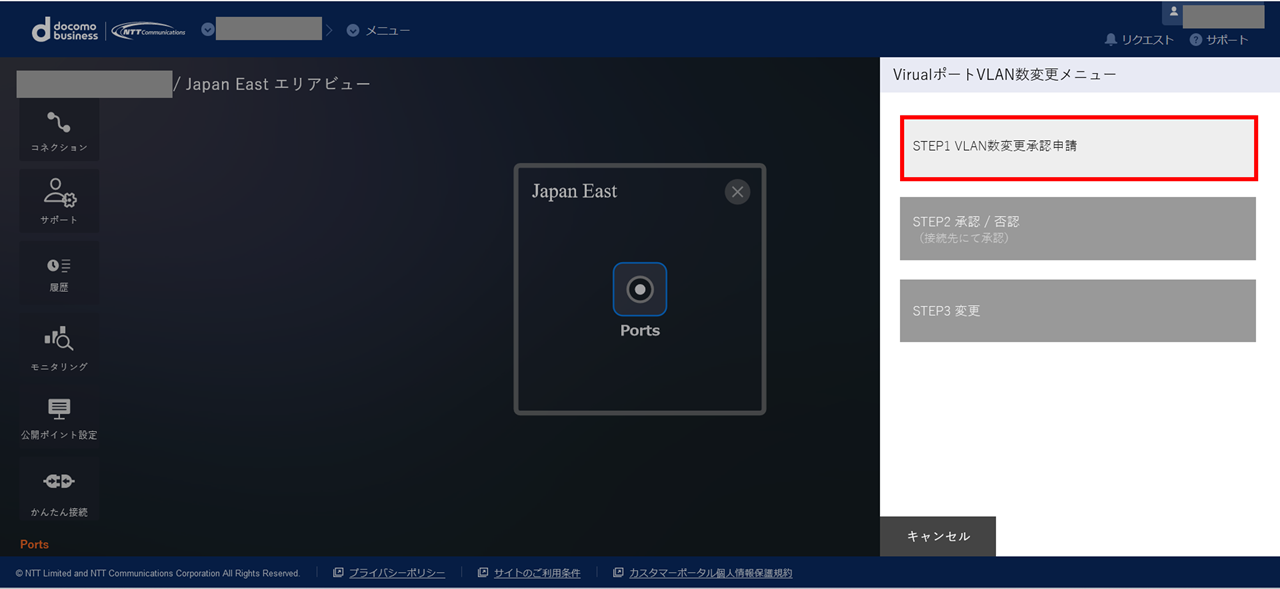The image size is (1280, 589).
Task: Click the NTT Communications logo
Action: click(x=148, y=30)
